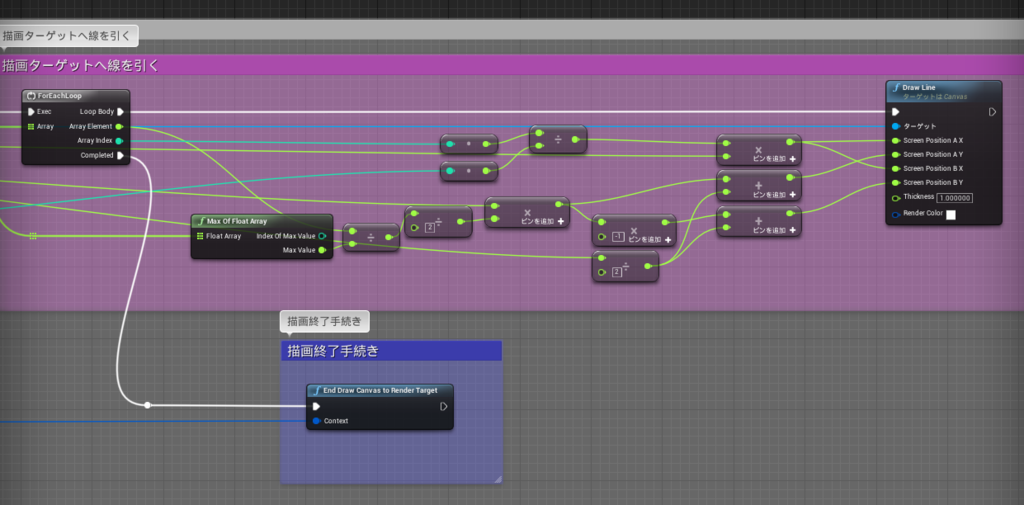The width and height of the screenshot is (1024, 505).
Task: Click the Screen Position B Y pin
Action: (895, 182)
